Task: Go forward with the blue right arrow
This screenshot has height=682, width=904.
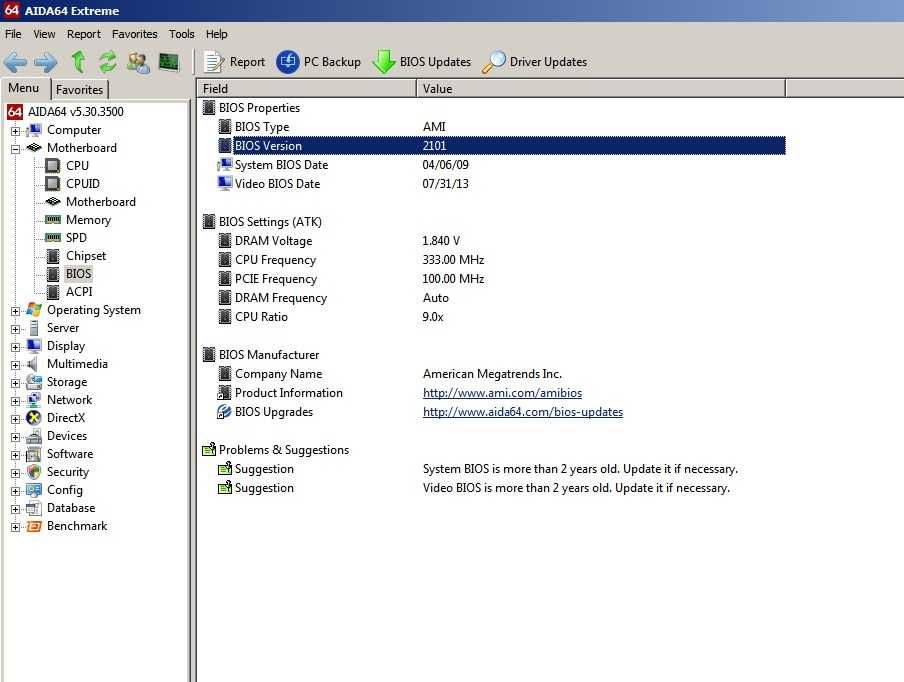Action: tap(46, 62)
